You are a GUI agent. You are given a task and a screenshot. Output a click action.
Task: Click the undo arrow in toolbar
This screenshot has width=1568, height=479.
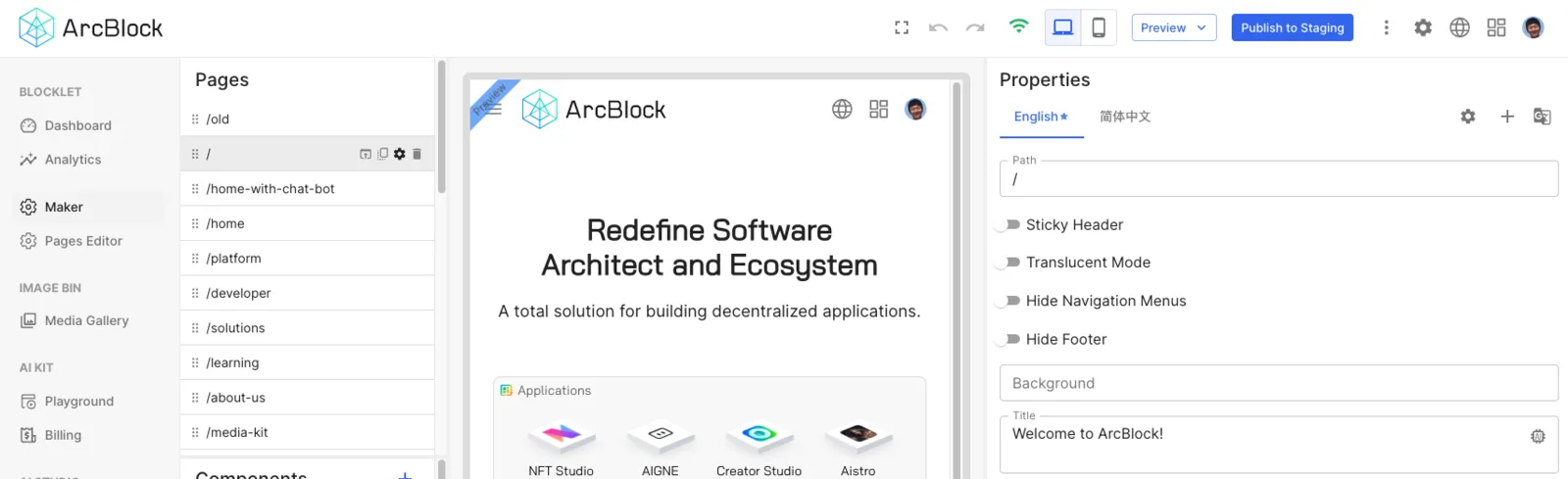[x=938, y=27]
